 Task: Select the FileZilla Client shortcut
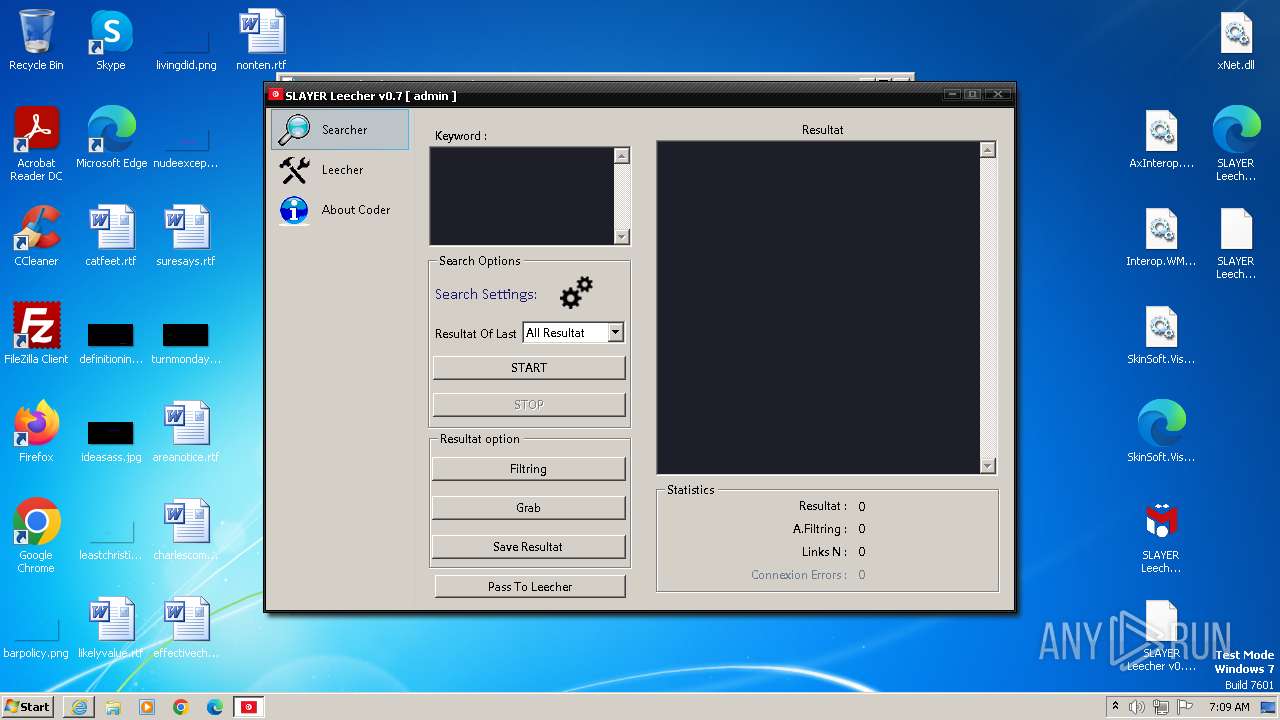tap(36, 334)
